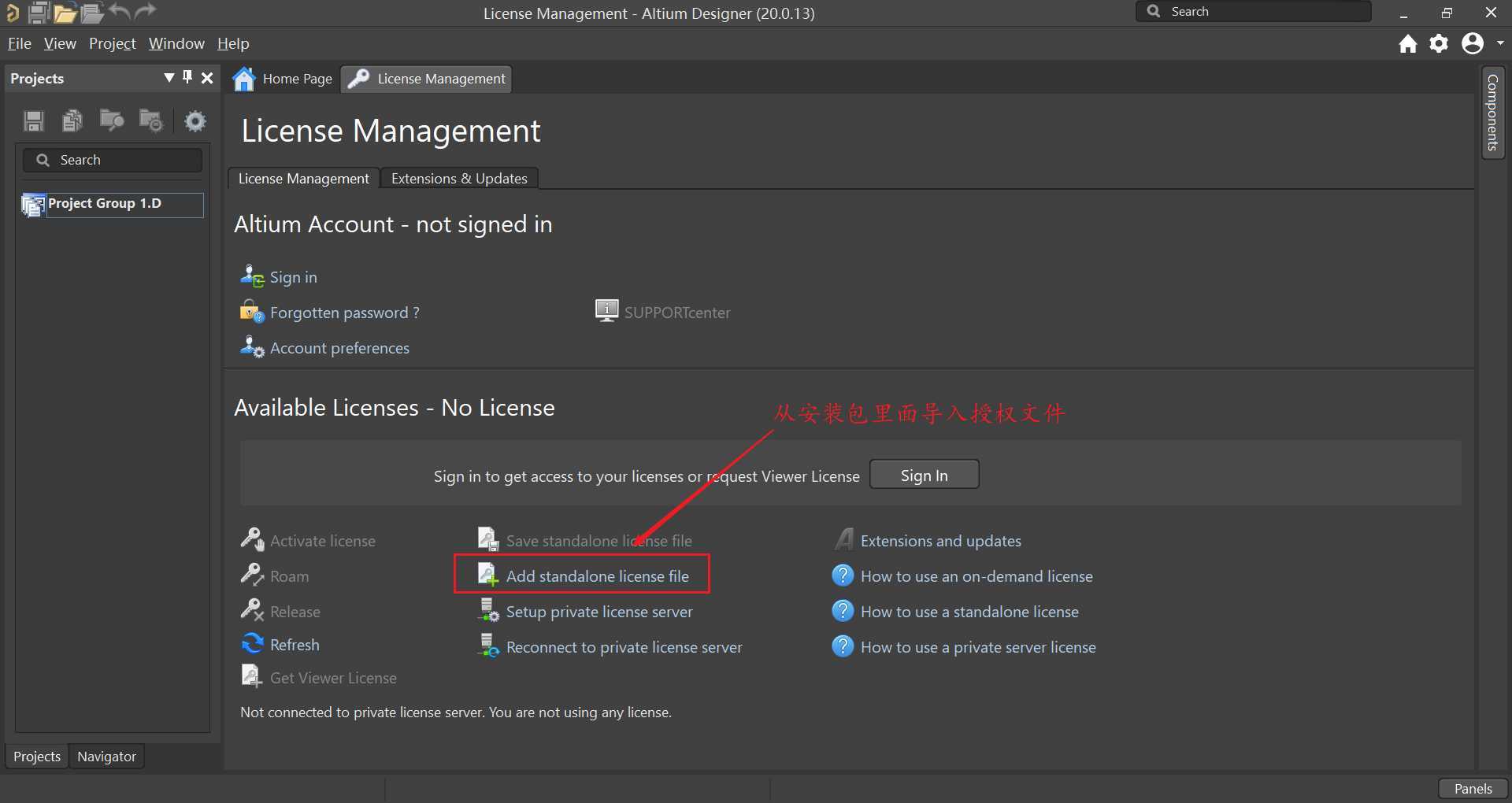Click the global Search box in title bar

coord(1254,12)
